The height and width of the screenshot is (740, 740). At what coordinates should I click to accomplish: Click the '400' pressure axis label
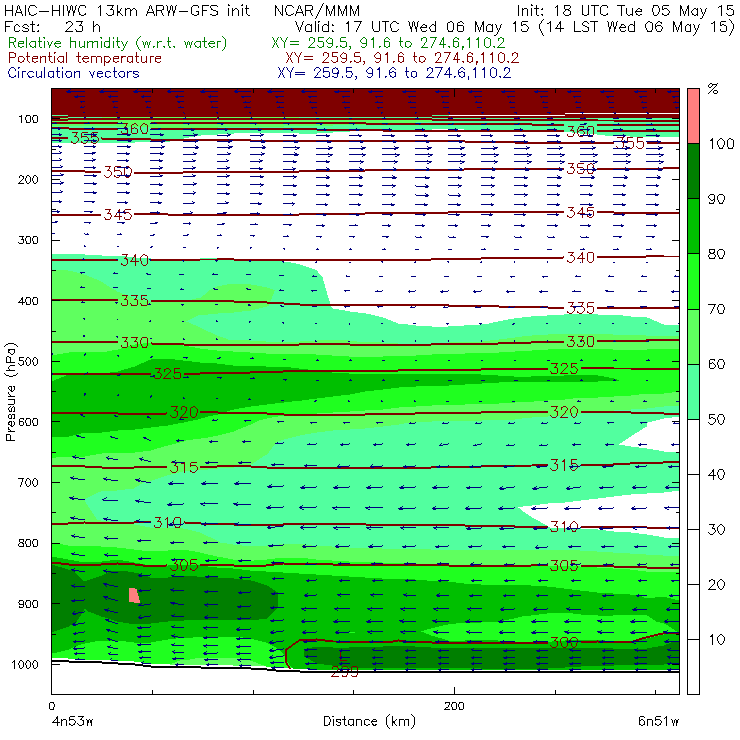pos(28,301)
